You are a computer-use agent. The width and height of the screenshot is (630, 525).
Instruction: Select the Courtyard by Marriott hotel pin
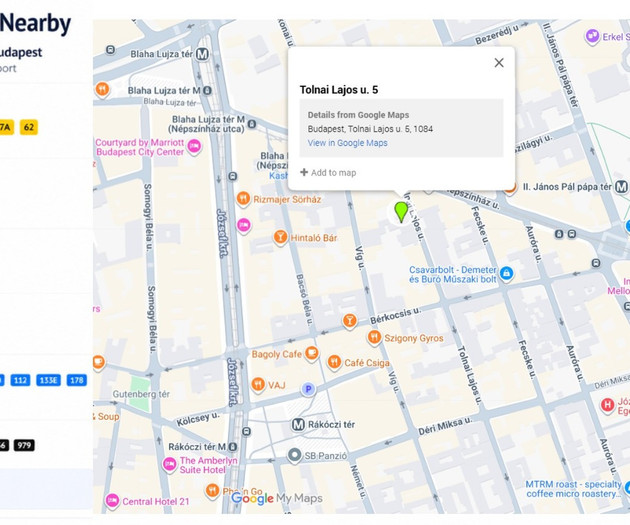click(x=194, y=146)
